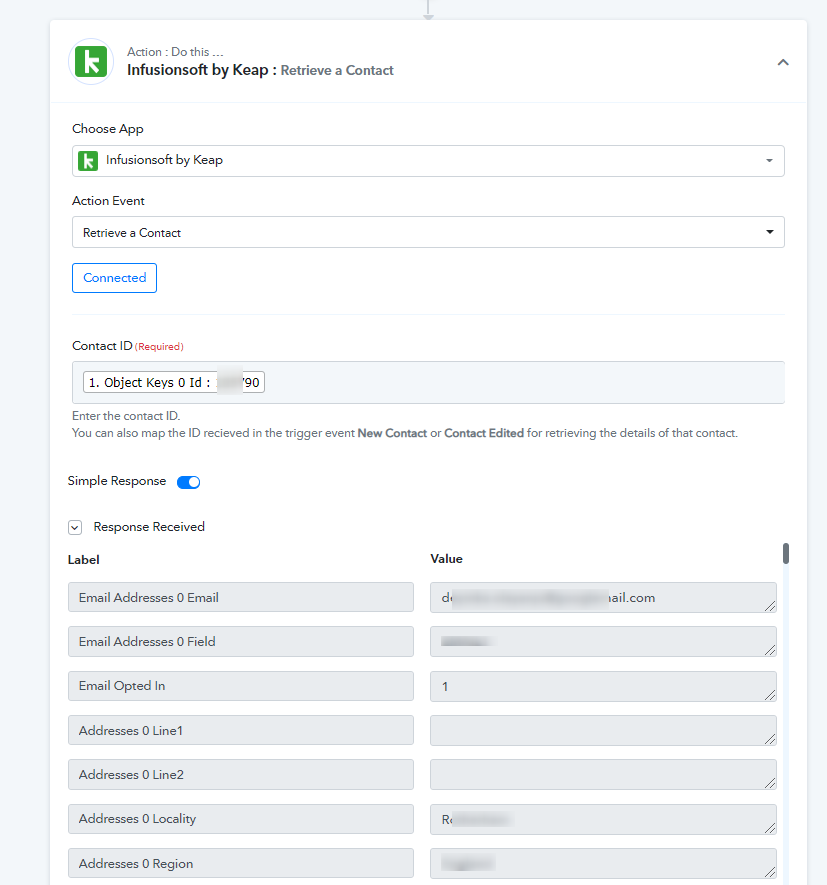Click the Addresses 0 Region label field
The image size is (827, 885).
241,863
